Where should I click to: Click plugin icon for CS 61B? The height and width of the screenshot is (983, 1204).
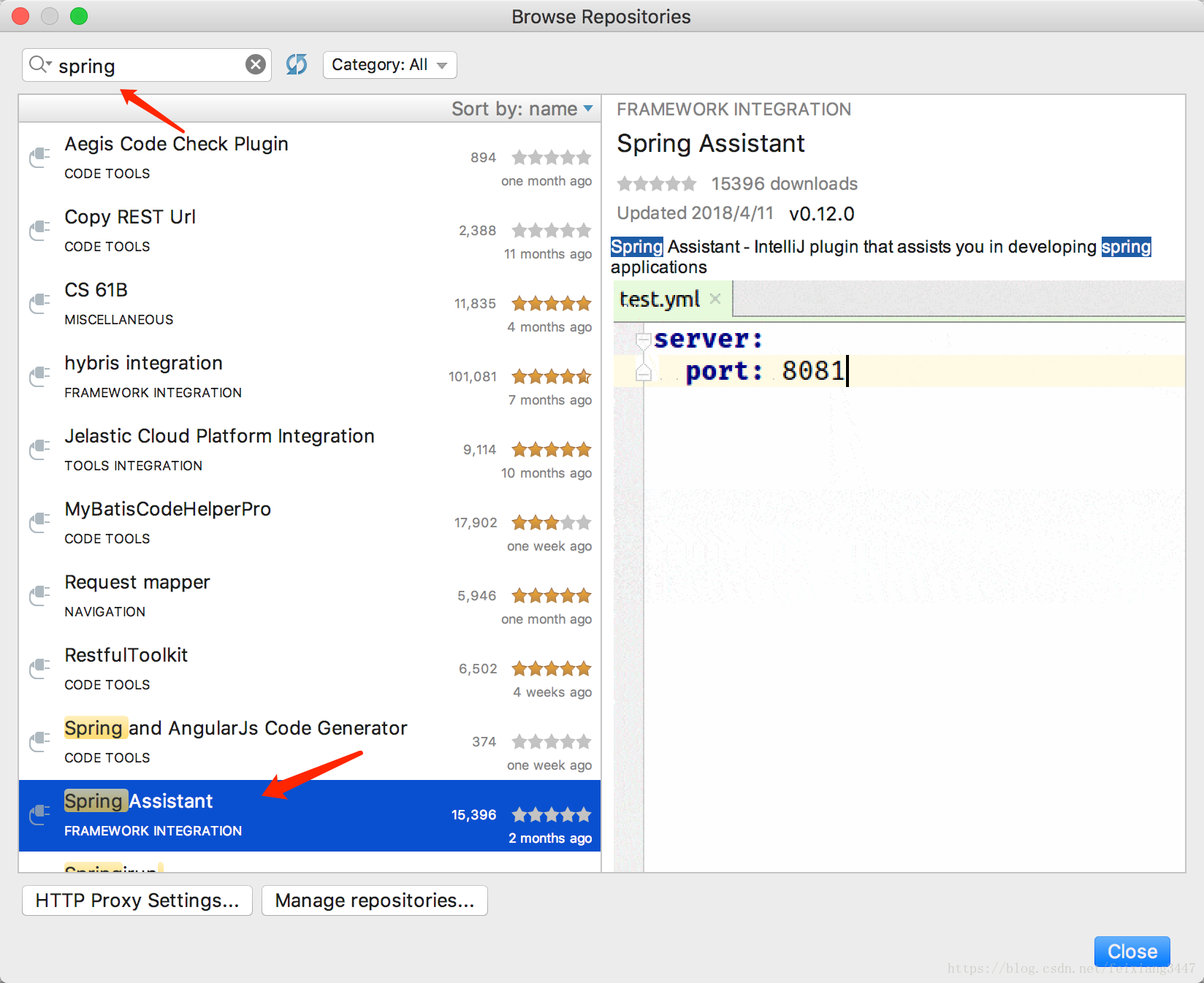coord(39,303)
